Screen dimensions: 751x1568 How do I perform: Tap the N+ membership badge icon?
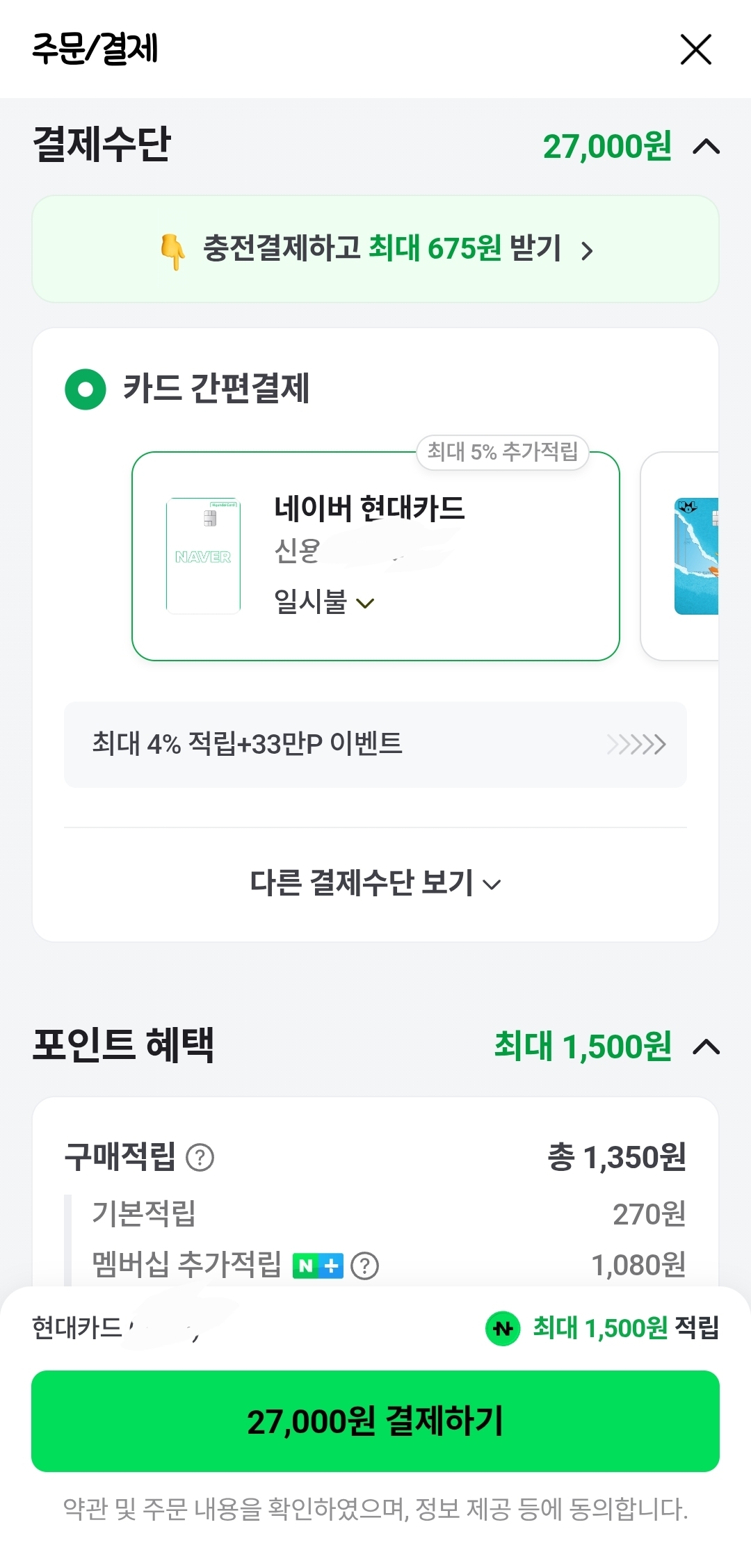tap(318, 1266)
